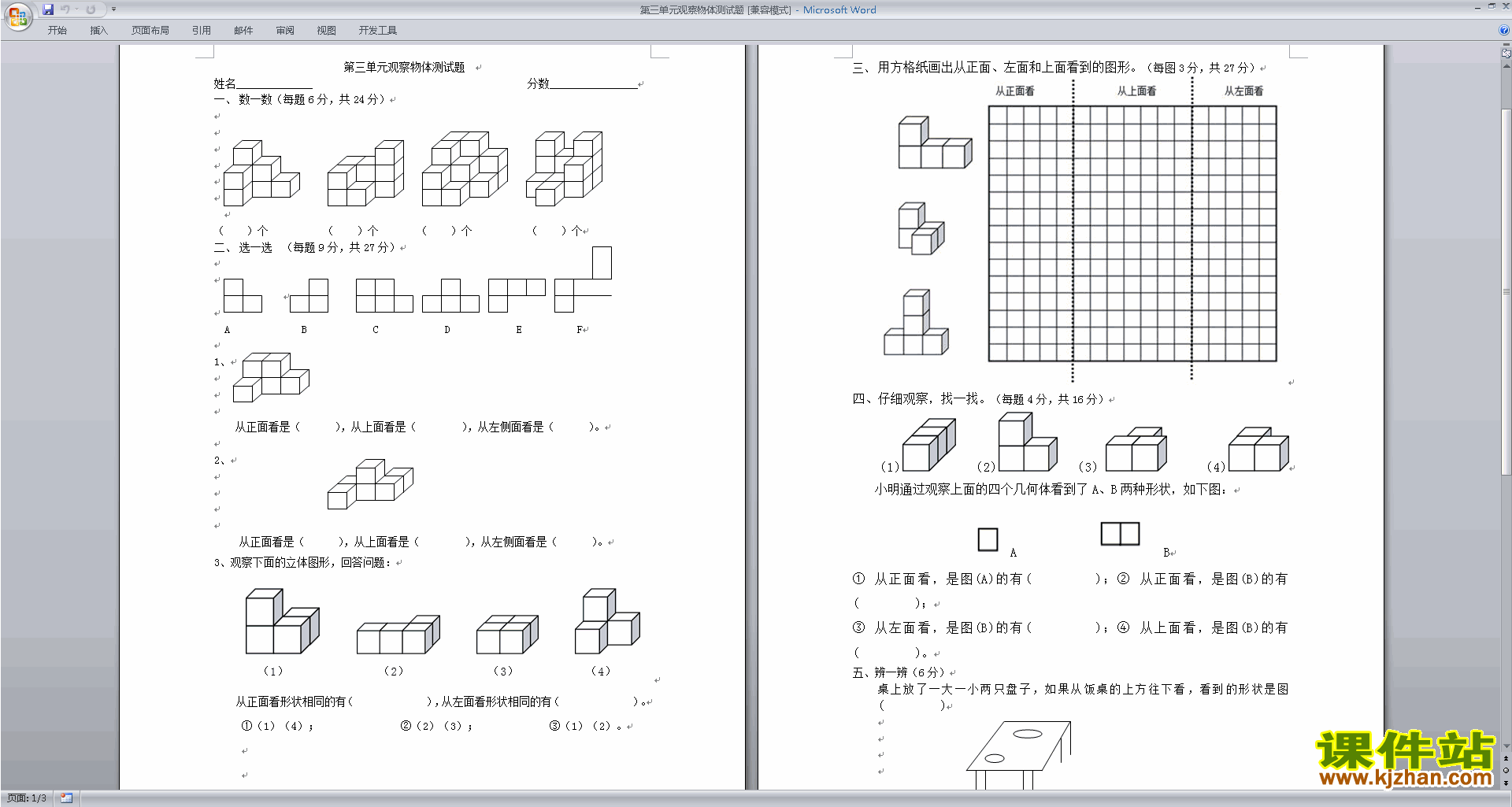
Task: Click the blue Word Help icon
Action: [1504, 30]
